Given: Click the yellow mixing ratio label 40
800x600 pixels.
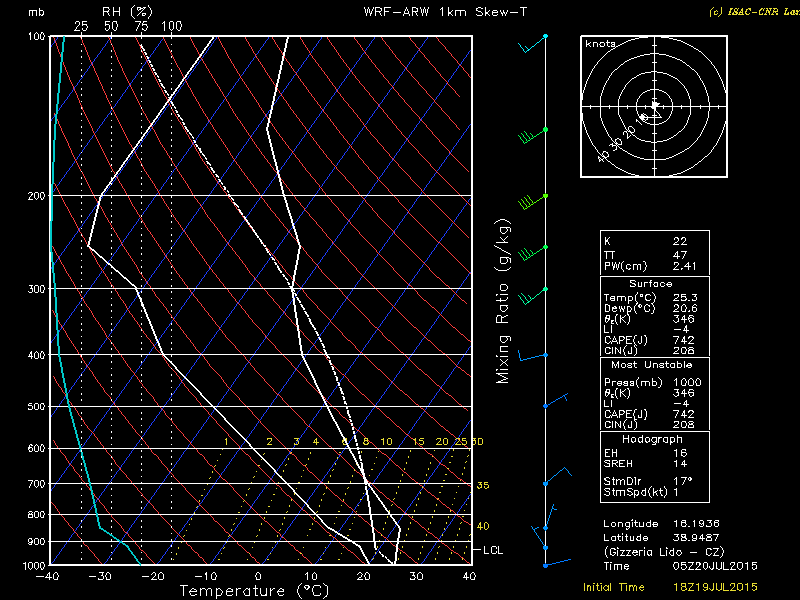Looking at the screenshot, I should (x=483, y=526).
